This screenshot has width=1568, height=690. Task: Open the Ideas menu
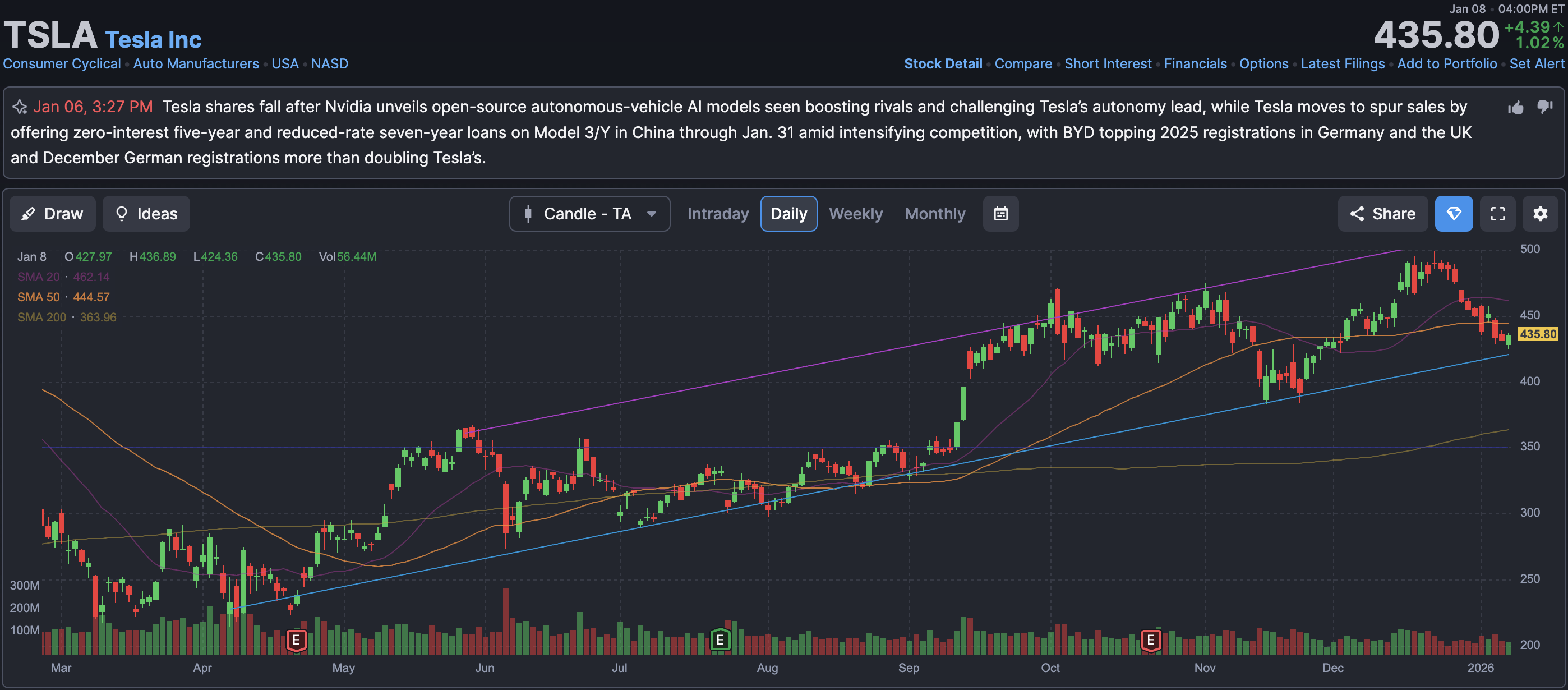point(146,214)
